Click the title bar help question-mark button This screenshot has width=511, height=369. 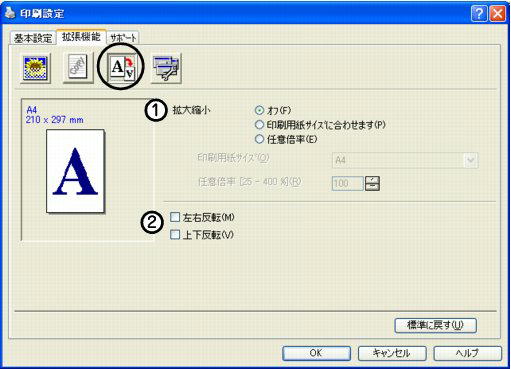[x=479, y=14]
